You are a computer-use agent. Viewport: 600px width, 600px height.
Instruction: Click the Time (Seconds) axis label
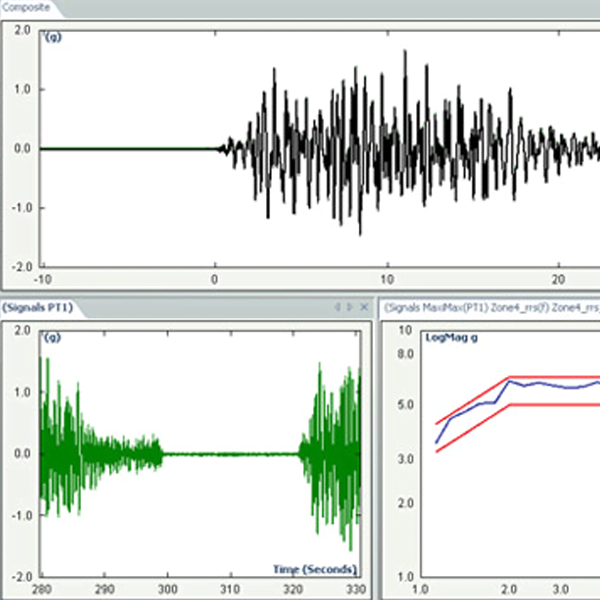[x=315, y=569]
